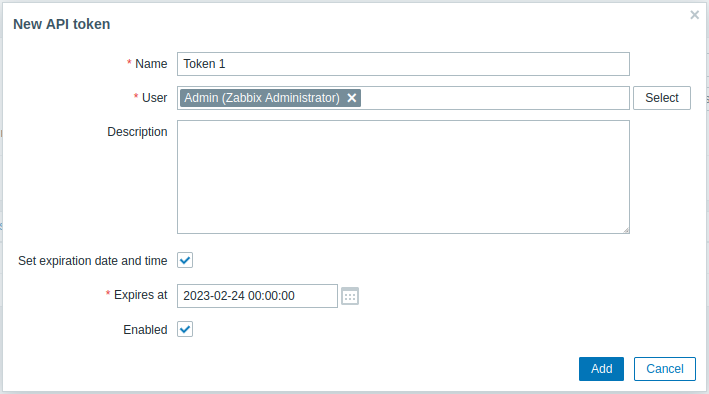The width and height of the screenshot is (709, 394).
Task: Open the calendar date picker icon
Action: point(350,296)
